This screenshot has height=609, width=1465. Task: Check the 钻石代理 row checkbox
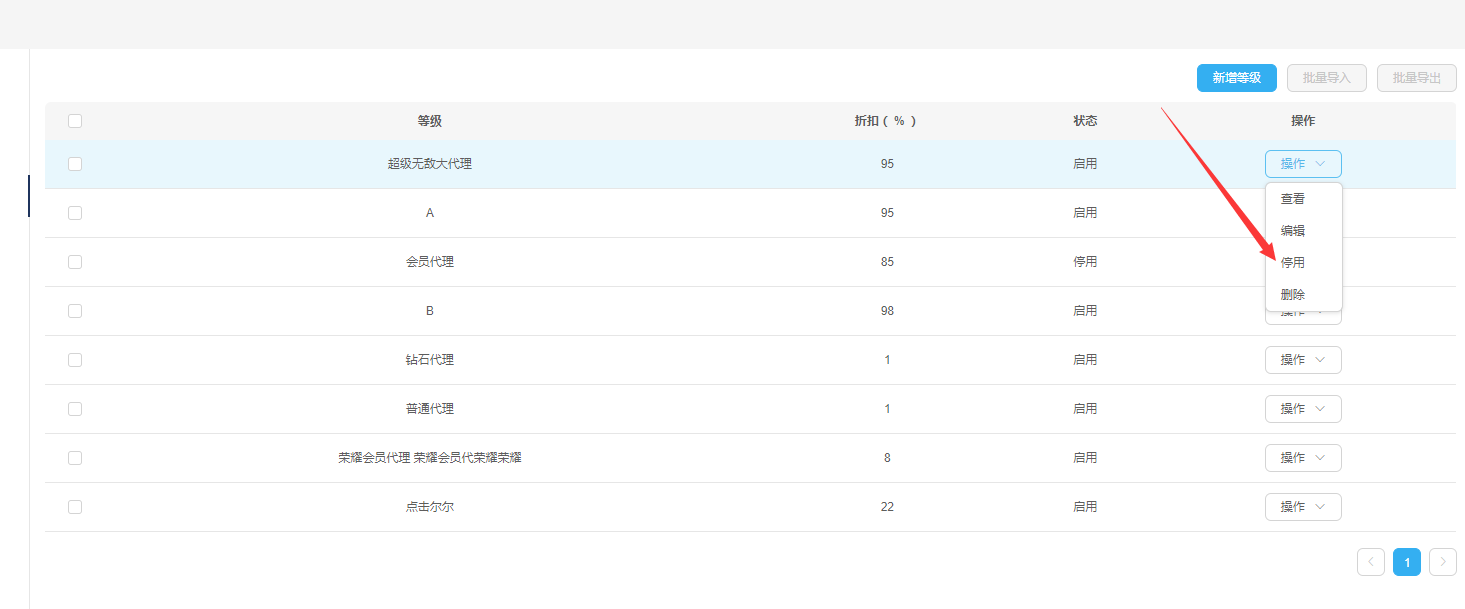75,360
